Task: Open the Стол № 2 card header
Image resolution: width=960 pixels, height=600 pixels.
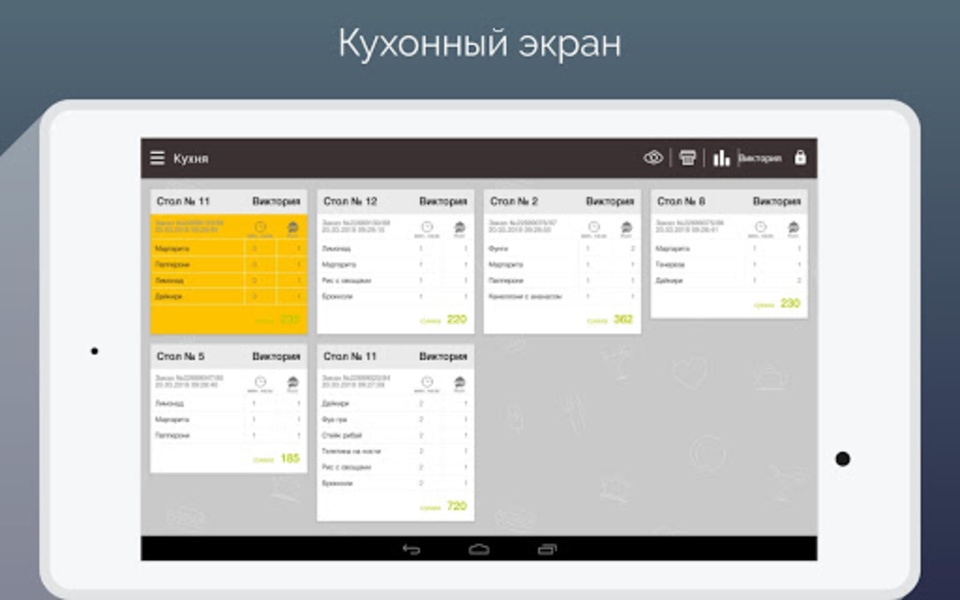Action: click(x=562, y=201)
